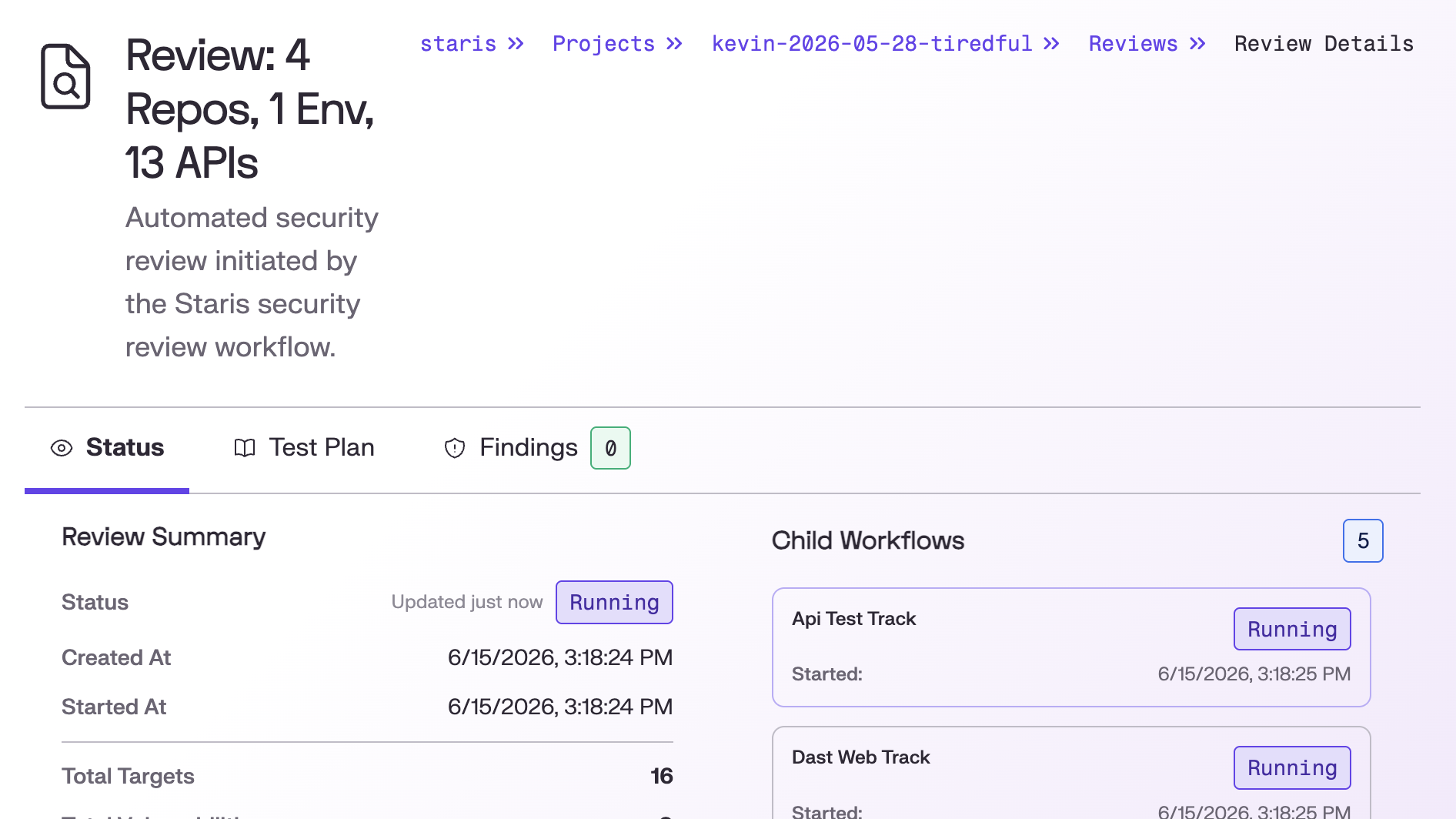Click the Automated security review description
This screenshot has height=819, width=1456.
coord(252,282)
